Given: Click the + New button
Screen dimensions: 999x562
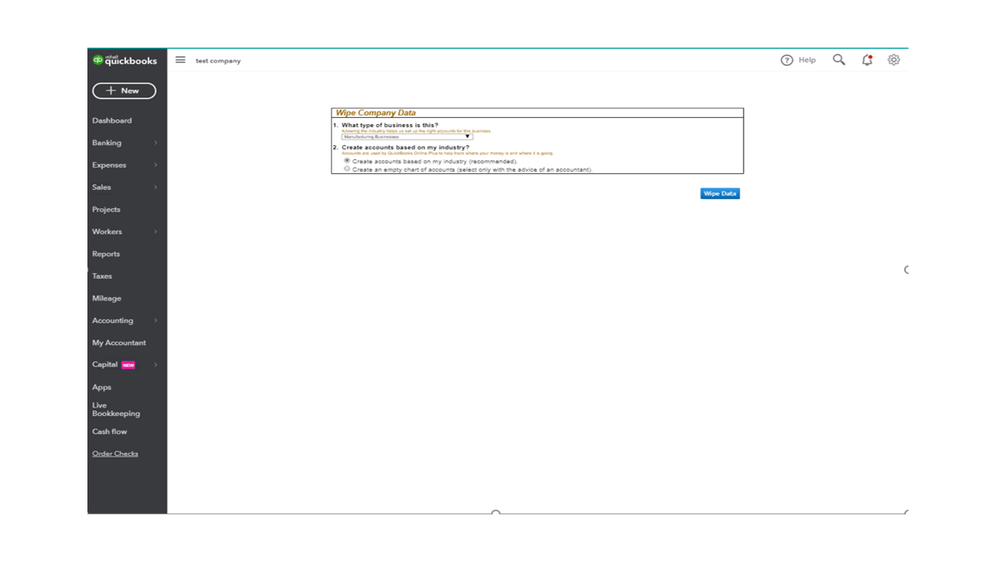Looking at the screenshot, I should pos(124,90).
